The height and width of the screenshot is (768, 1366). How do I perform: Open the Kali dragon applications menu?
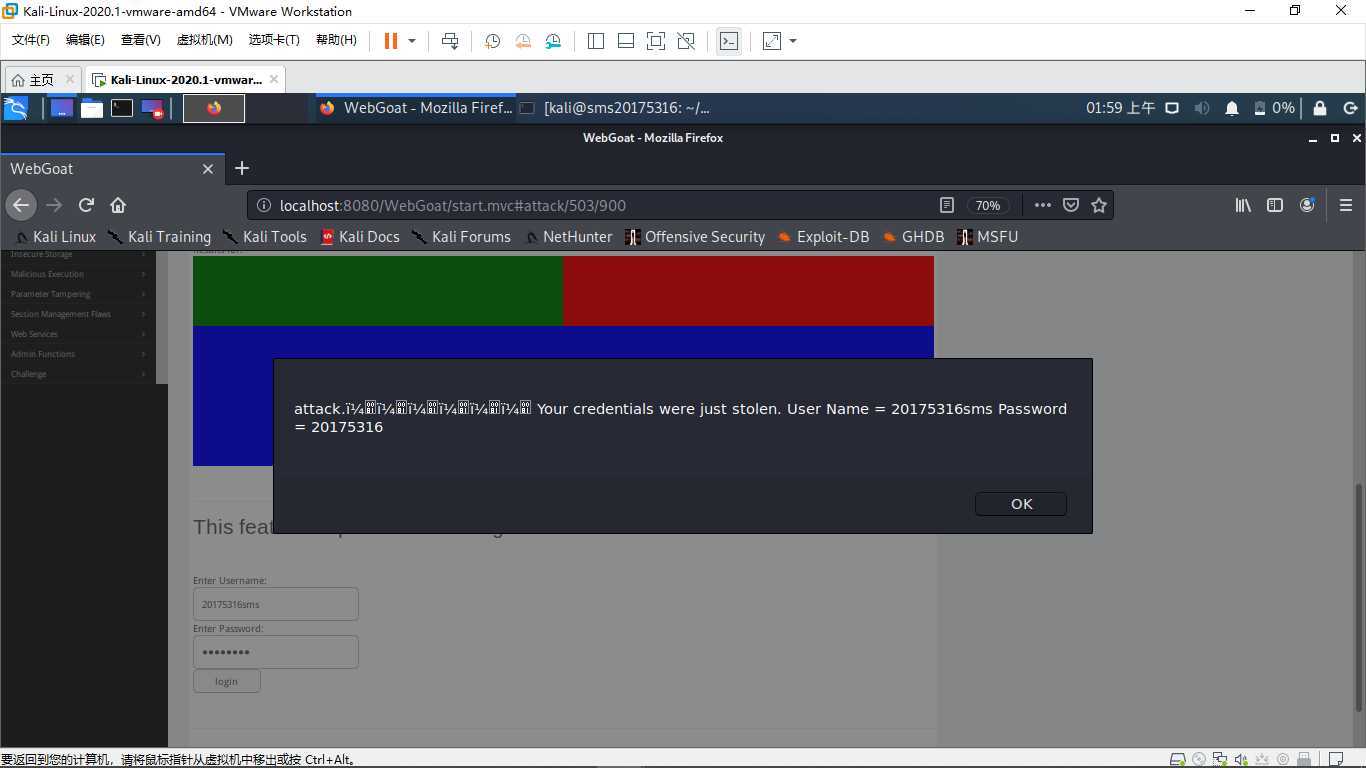tap(16, 108)
